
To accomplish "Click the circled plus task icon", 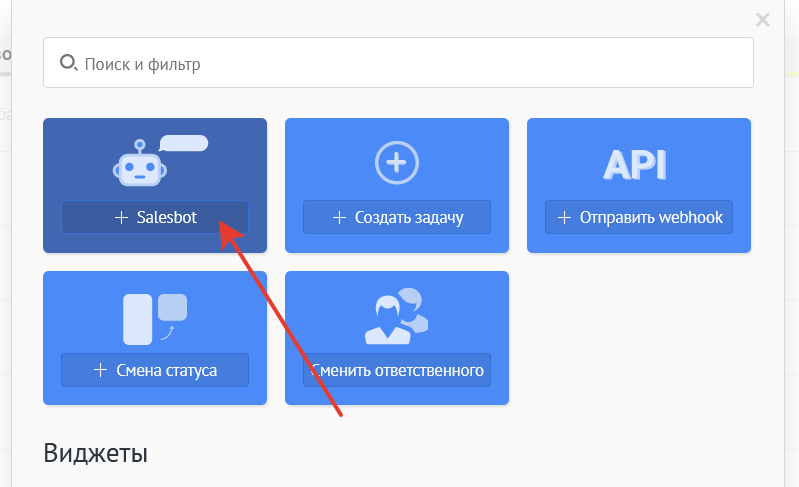I will coord(396,163).
